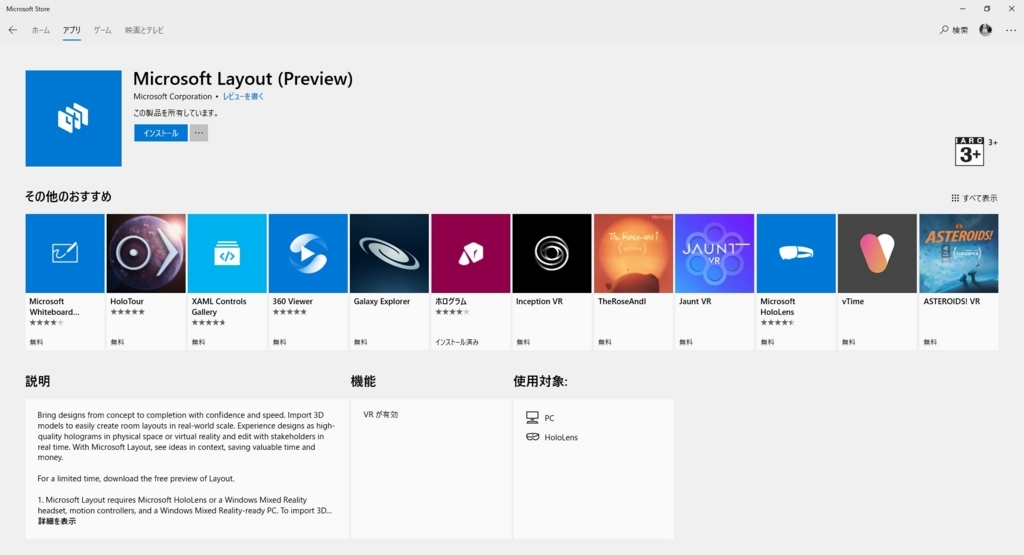Click the VR が有効 feature text
Image resolution: width=1024 pixels, height=555 pixels.
pyautogui.click(x=381, y=415)
